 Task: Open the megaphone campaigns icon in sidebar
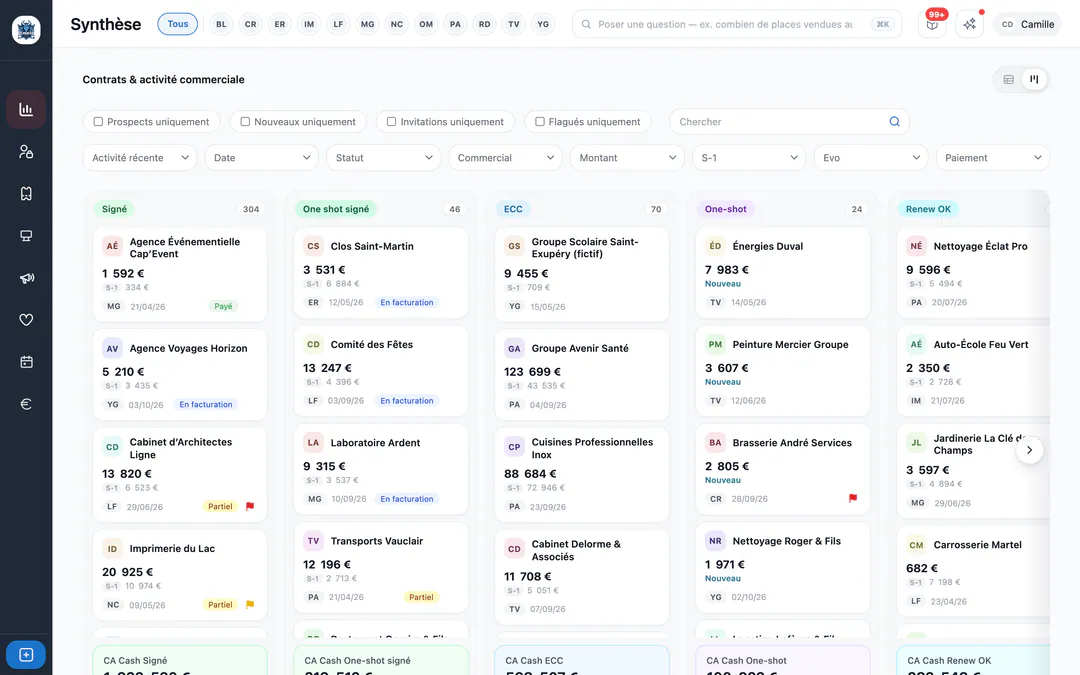click(x=26, y=278)
